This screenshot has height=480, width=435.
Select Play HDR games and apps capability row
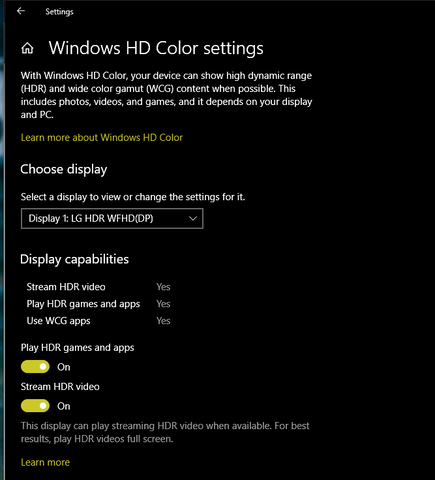pos(98,304)
